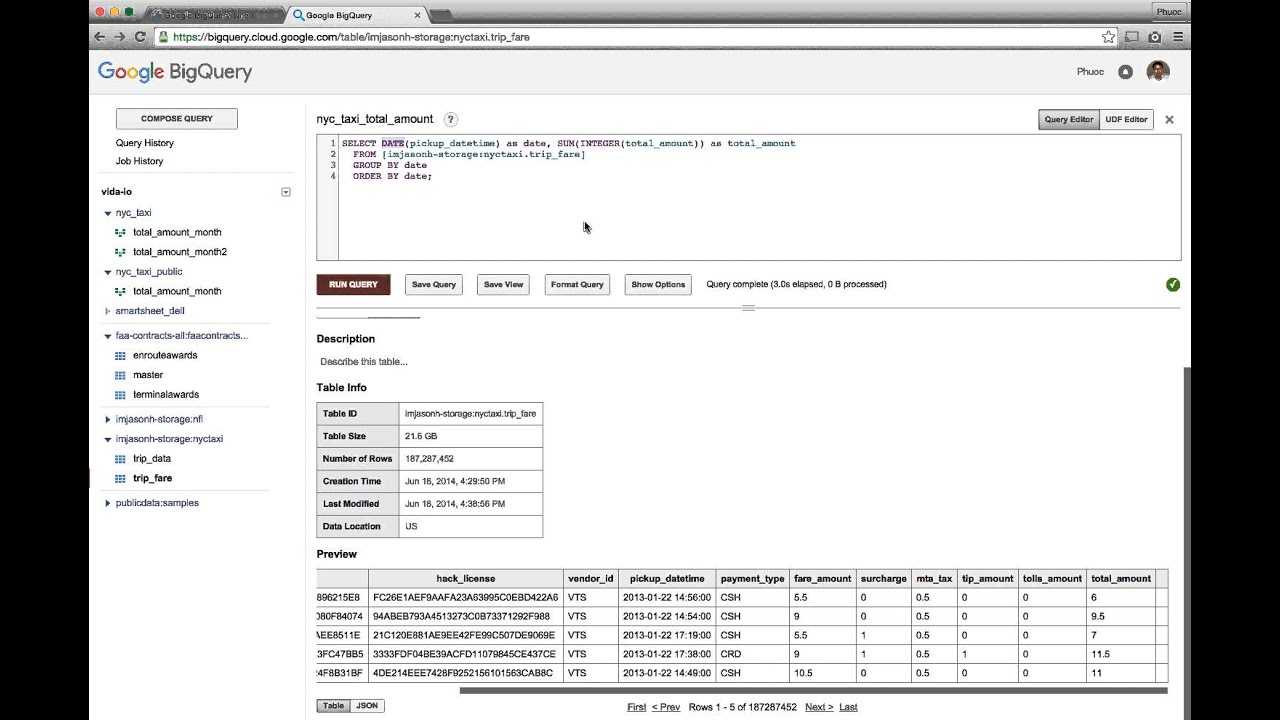Viewport: 1280px width, 720px height.
Task: Click the green query validation checkmark
Action: click(x=1173, y=285)
